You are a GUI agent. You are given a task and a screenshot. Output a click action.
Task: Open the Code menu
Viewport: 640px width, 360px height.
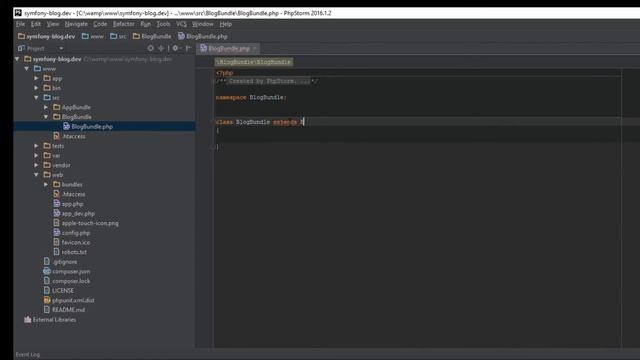pos(100,24)
